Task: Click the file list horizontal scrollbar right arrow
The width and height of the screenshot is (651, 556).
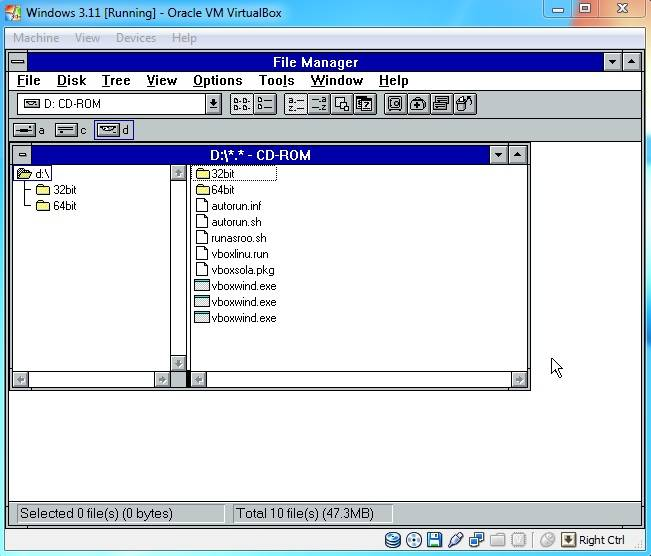Action: click(519, 380)
